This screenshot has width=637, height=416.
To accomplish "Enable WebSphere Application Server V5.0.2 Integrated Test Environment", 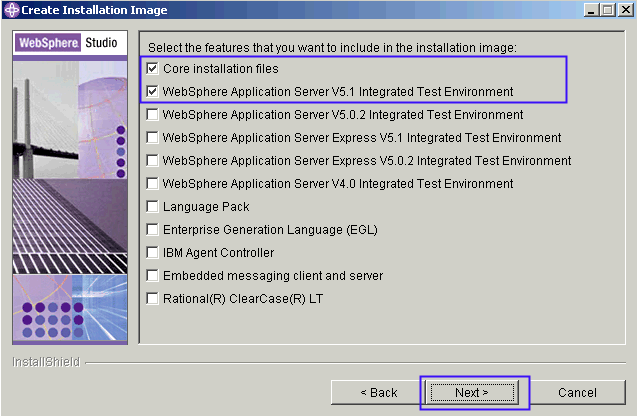I will click(152, 115).
